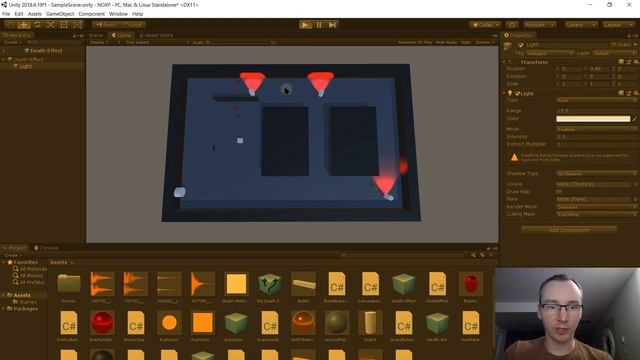Select Assets folder in Project tree
This screenshot has width=640, height=360.
tap(22, 295)
